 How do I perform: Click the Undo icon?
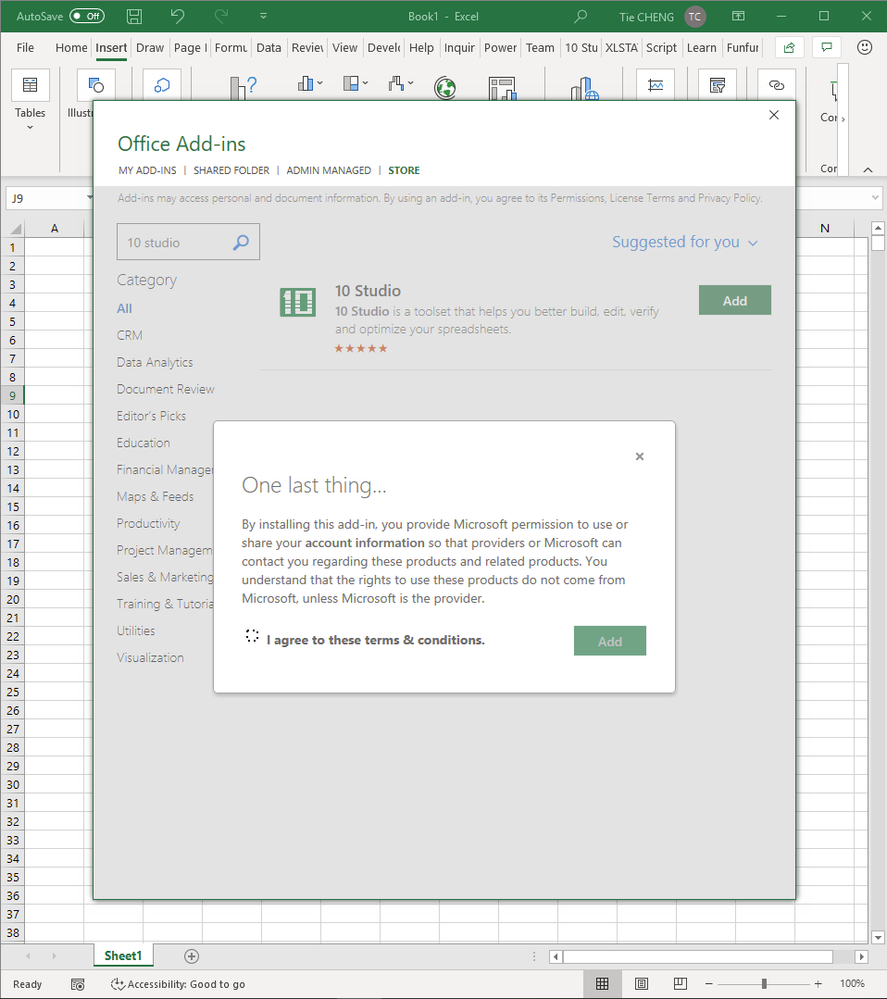(x=177, y=16)
